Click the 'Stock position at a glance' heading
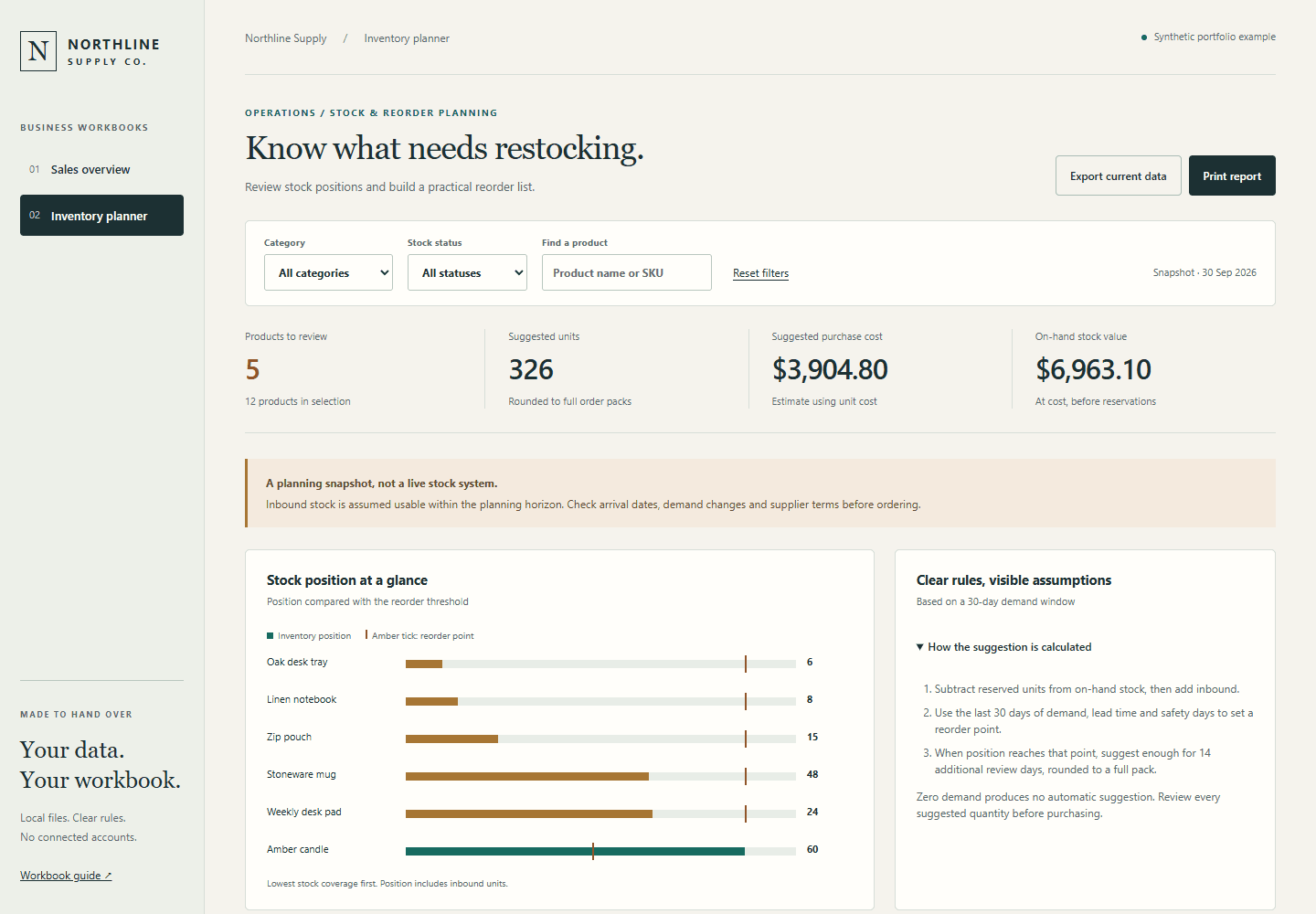 (x=347, y=580)
